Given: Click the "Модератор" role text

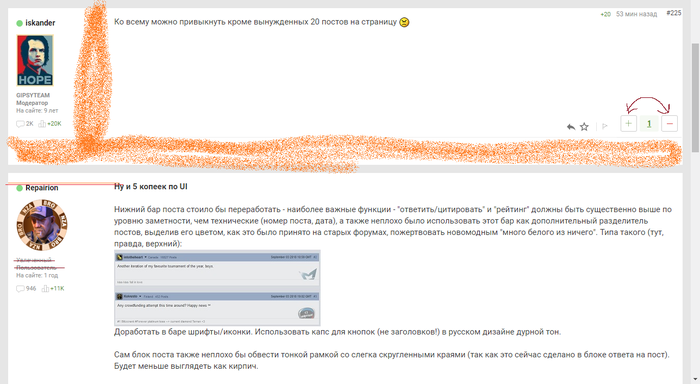Looking at the screenshot, I should coord(32,103).
